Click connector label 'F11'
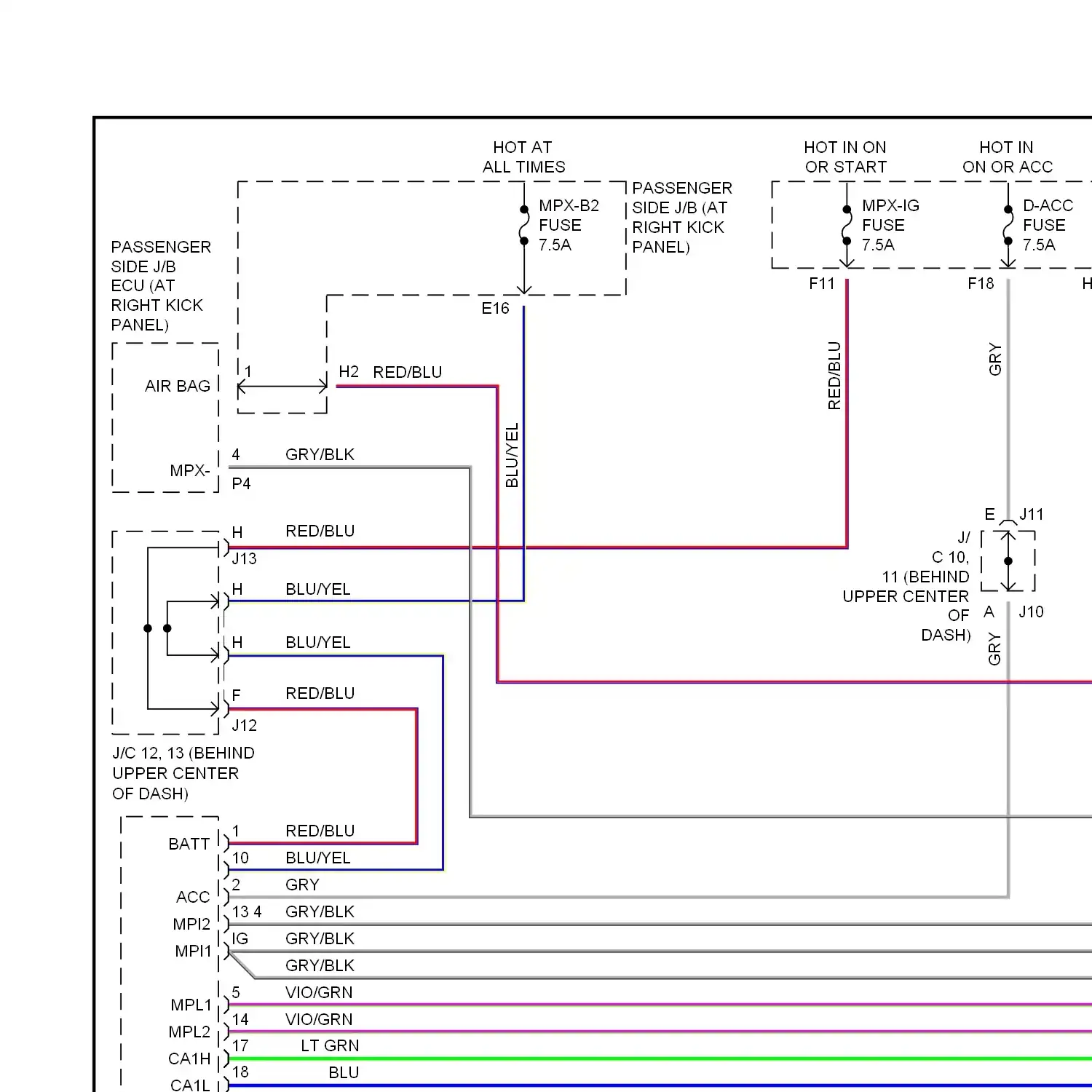This screenshot has width=1092, height=1092. click(822, 283)
